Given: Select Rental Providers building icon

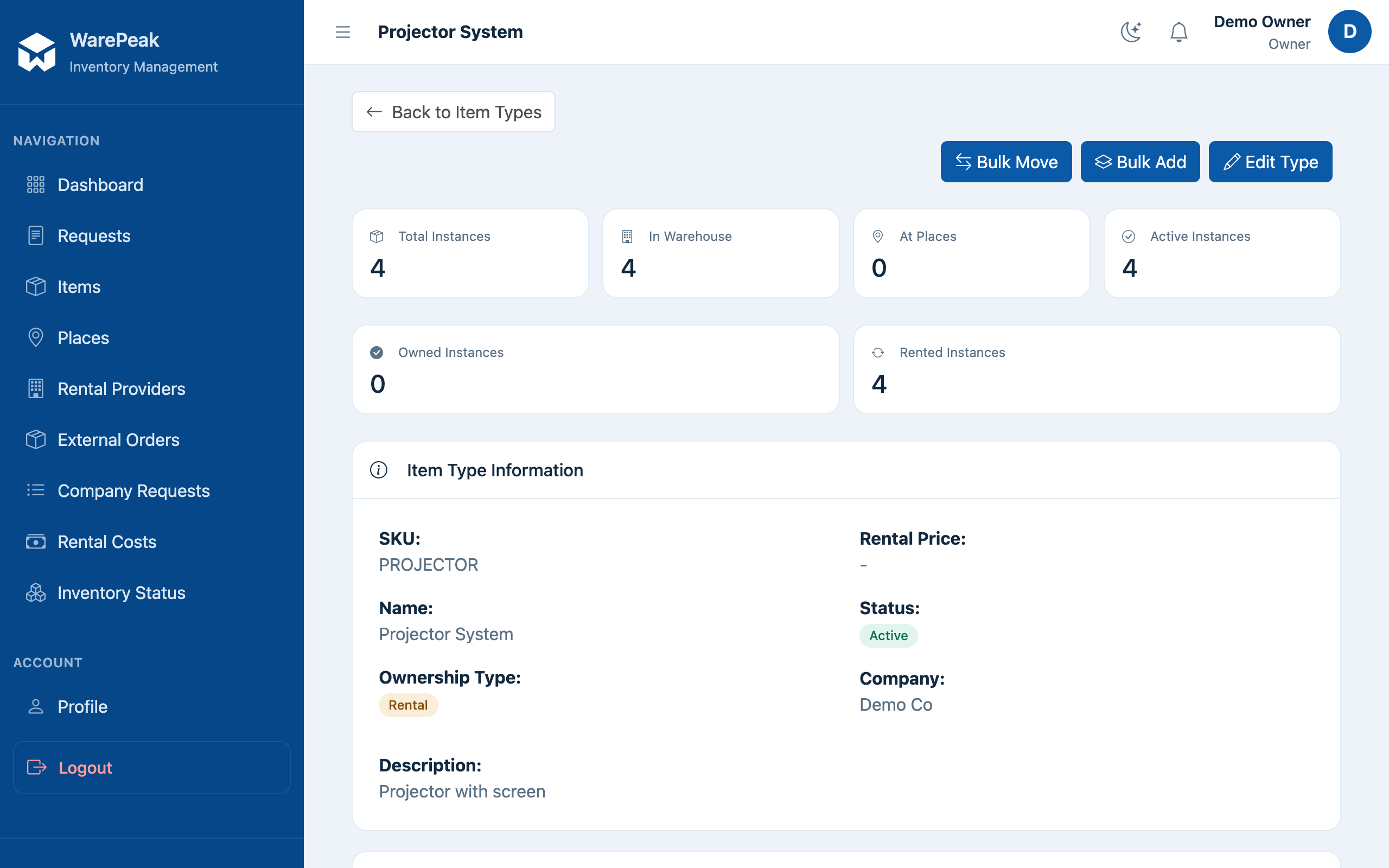Looking at the screenshot, I should pyautogui.click(x=36, y=388).
